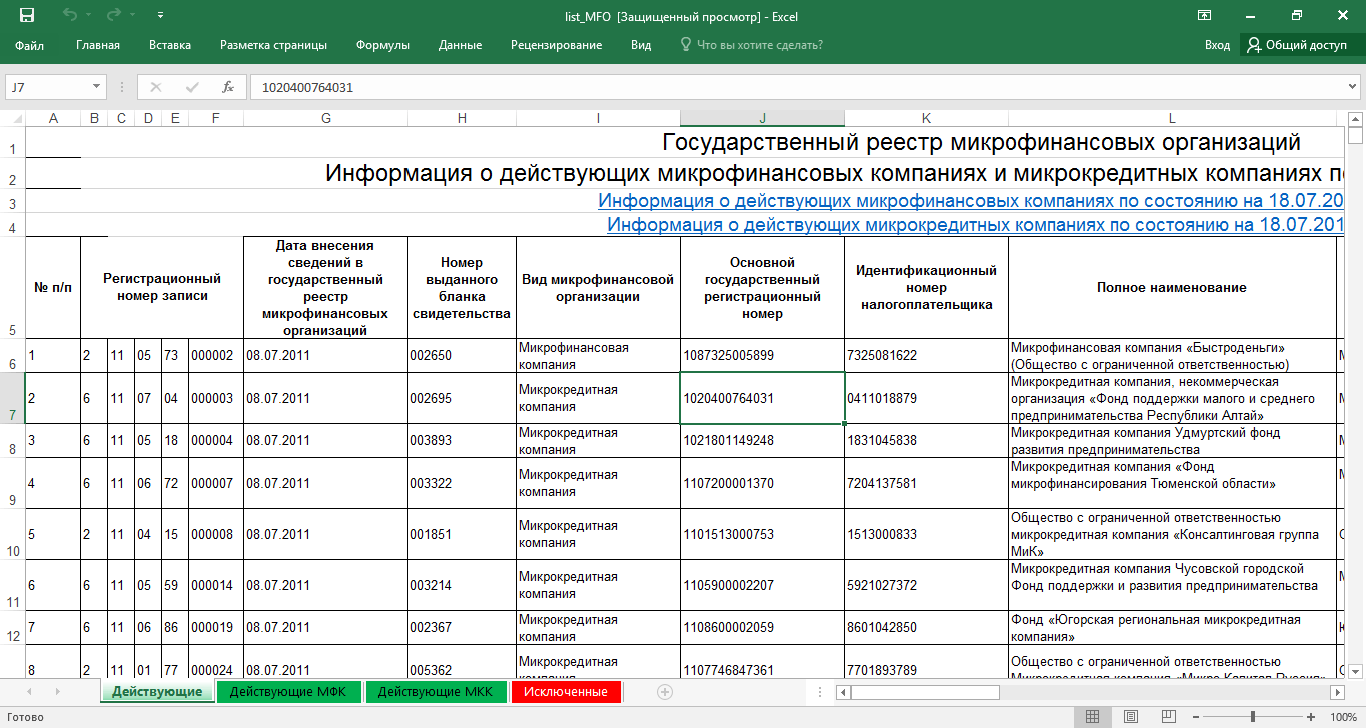The width and height of the screenshot is (1366, 728).
Task: Expand the formula bar
Action: pos(1353,87)
